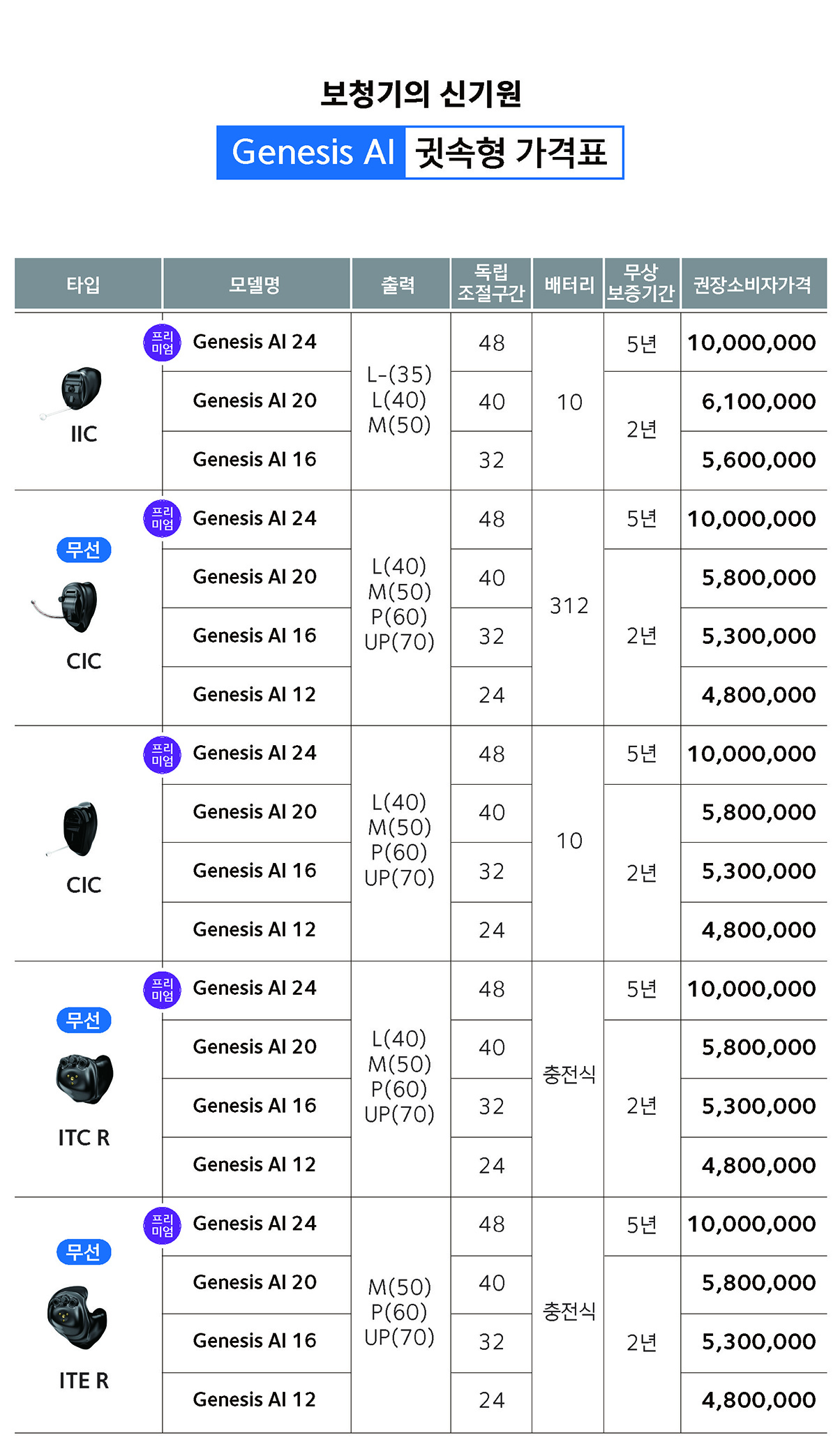Click the 프리미엄 badge in the IIC section

tap(162, 343)
